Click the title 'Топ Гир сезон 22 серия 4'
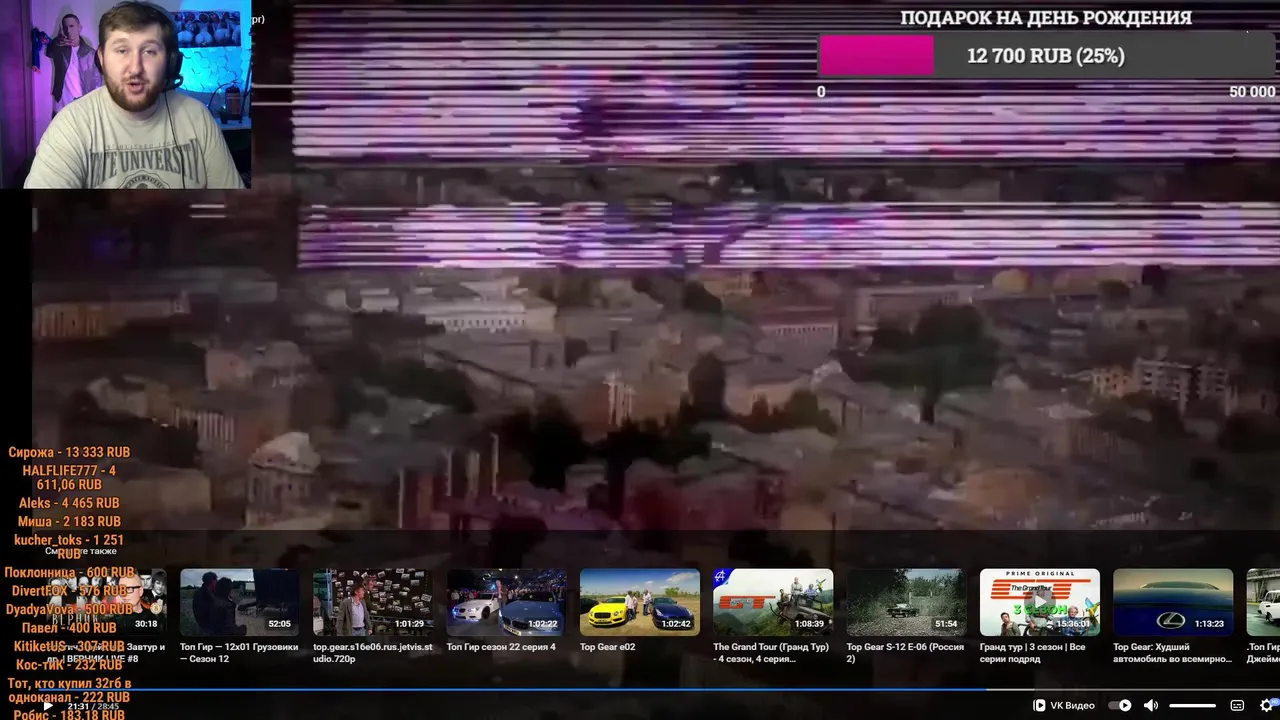 tap(501, 647)
